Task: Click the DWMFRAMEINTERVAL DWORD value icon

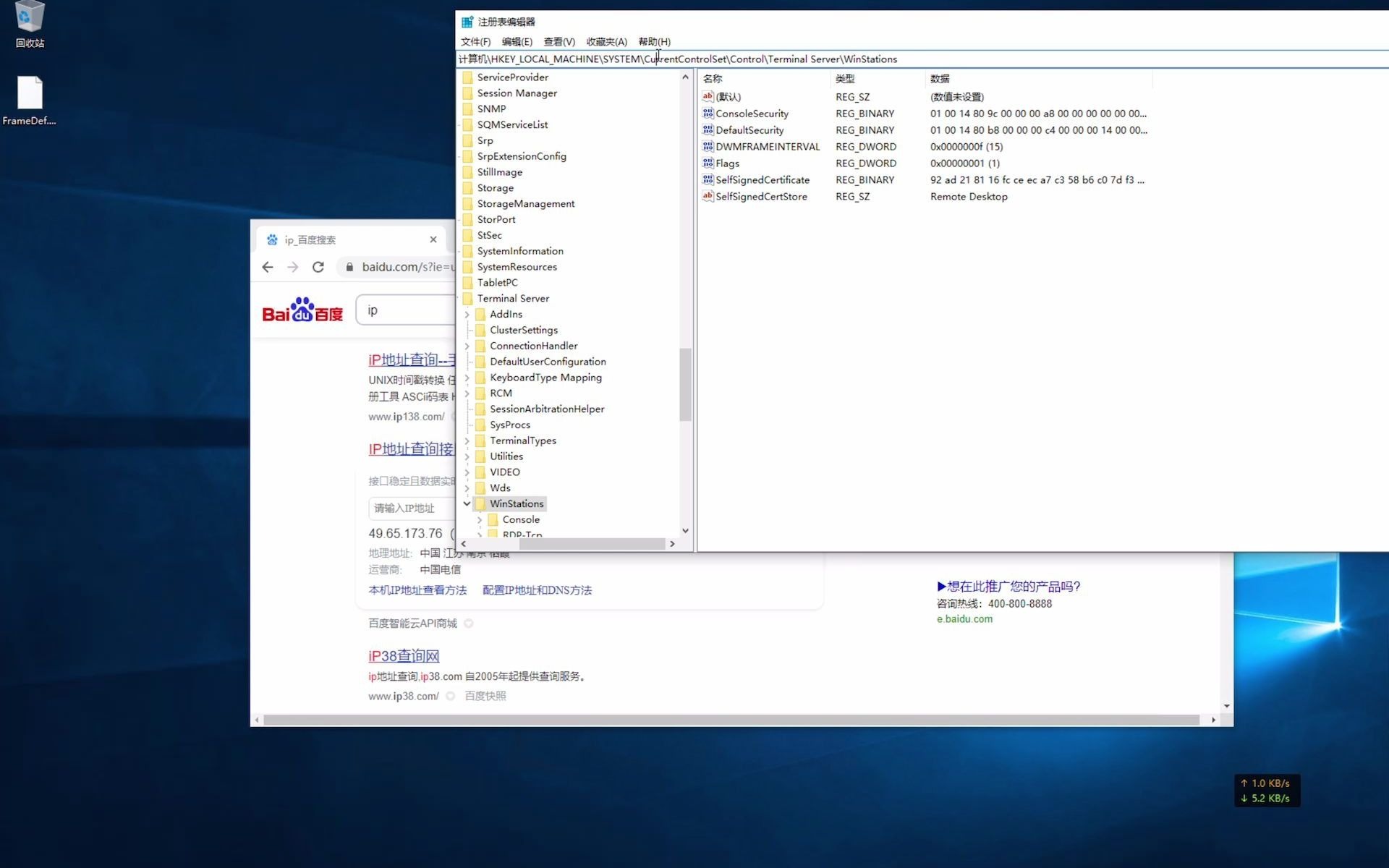Action: (708, 147)
